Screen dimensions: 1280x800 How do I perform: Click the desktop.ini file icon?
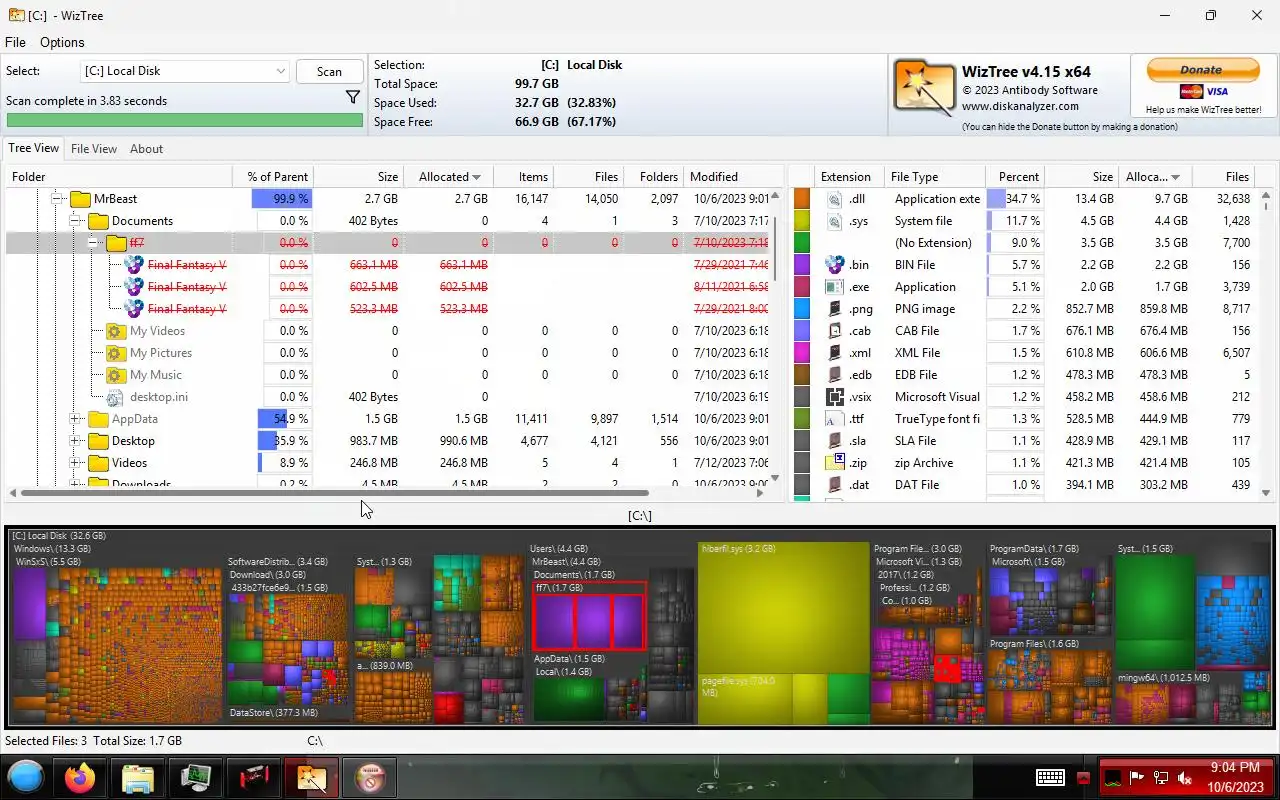[115, 397]
